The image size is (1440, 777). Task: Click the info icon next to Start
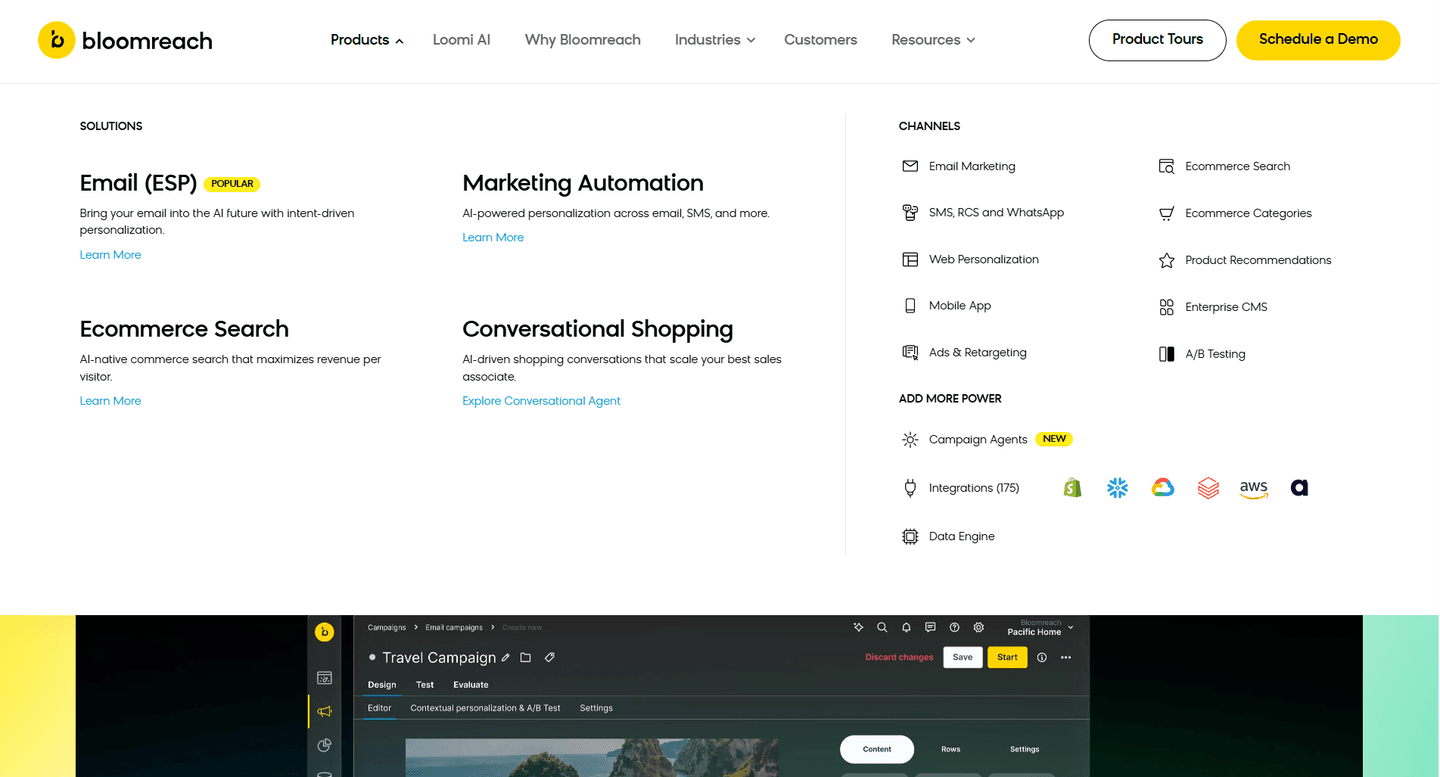[1042, 657]
